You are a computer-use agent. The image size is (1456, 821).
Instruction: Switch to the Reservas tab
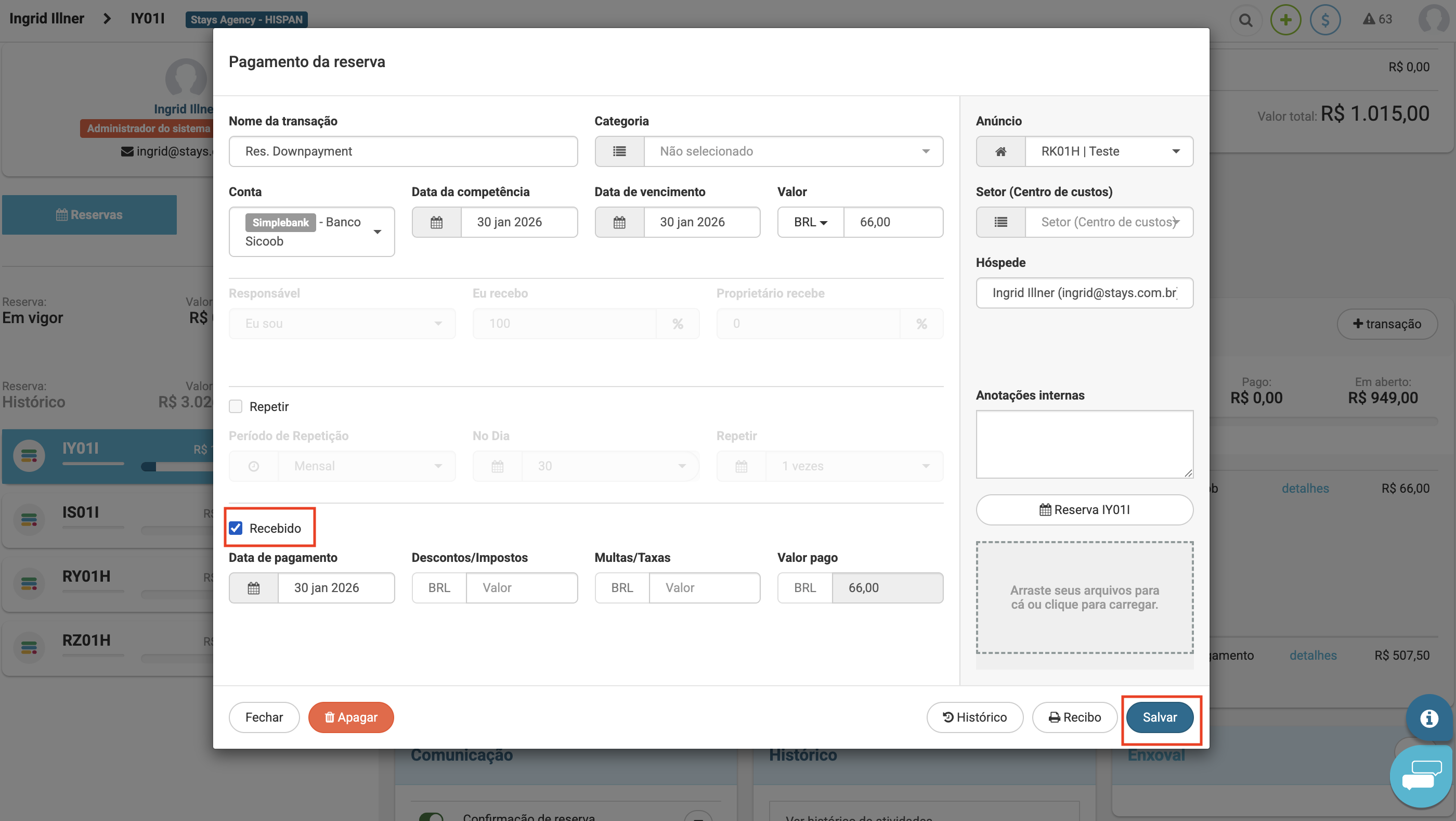[x=89, y=215]
